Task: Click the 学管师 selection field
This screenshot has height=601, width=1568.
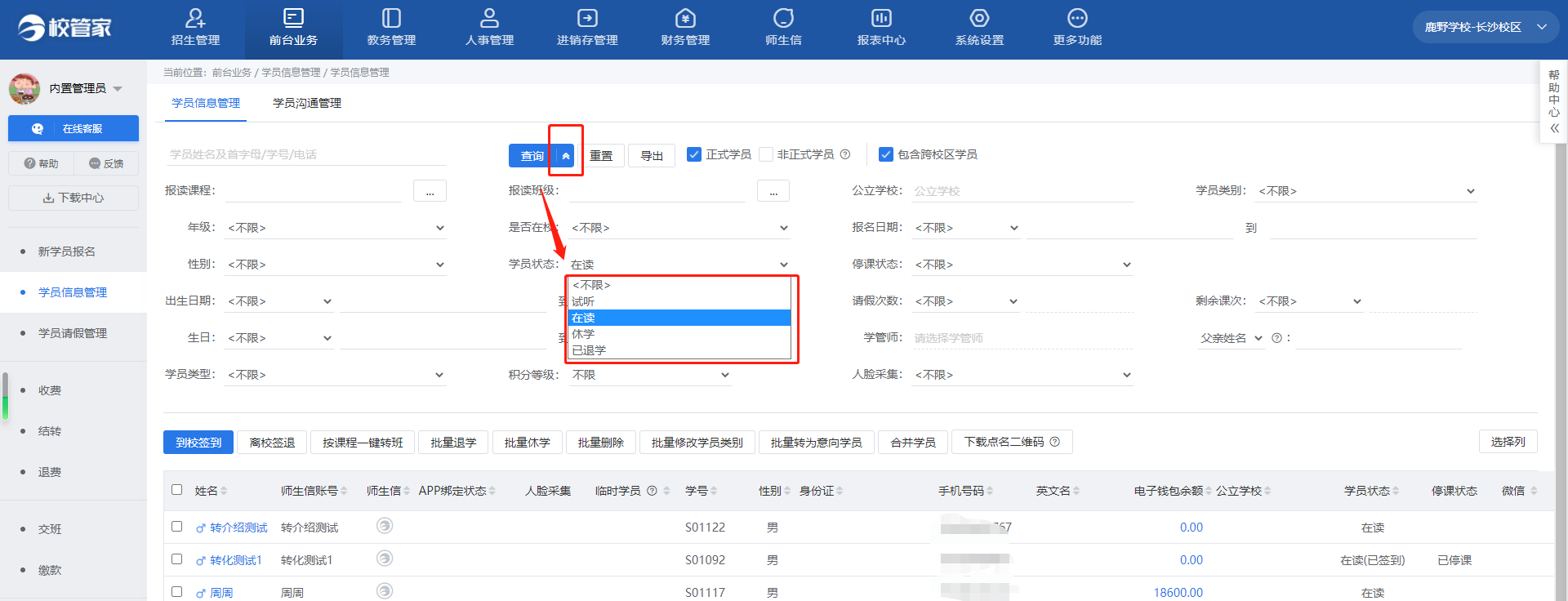Action: tap(1022, 338)
